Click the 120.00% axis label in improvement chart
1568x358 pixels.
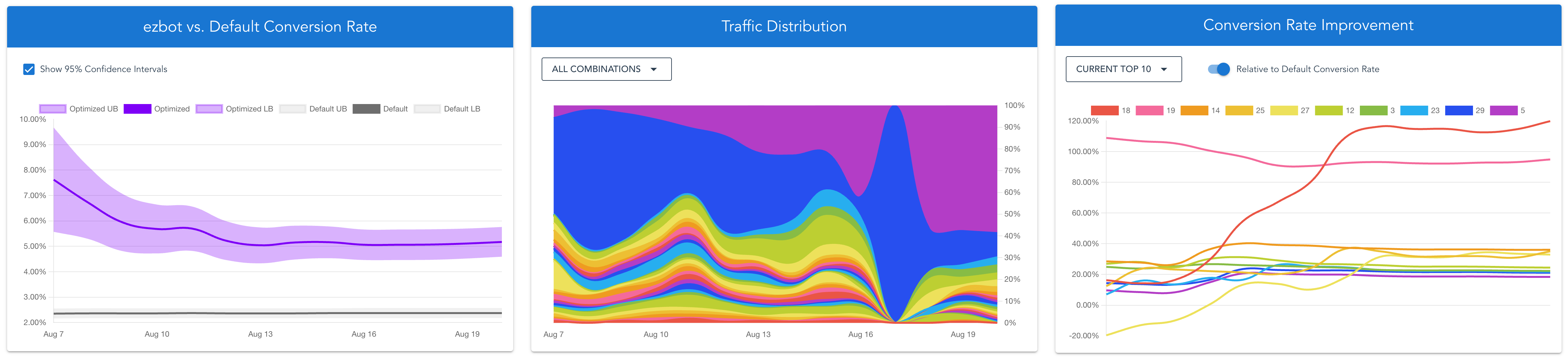pos(1083,121)
